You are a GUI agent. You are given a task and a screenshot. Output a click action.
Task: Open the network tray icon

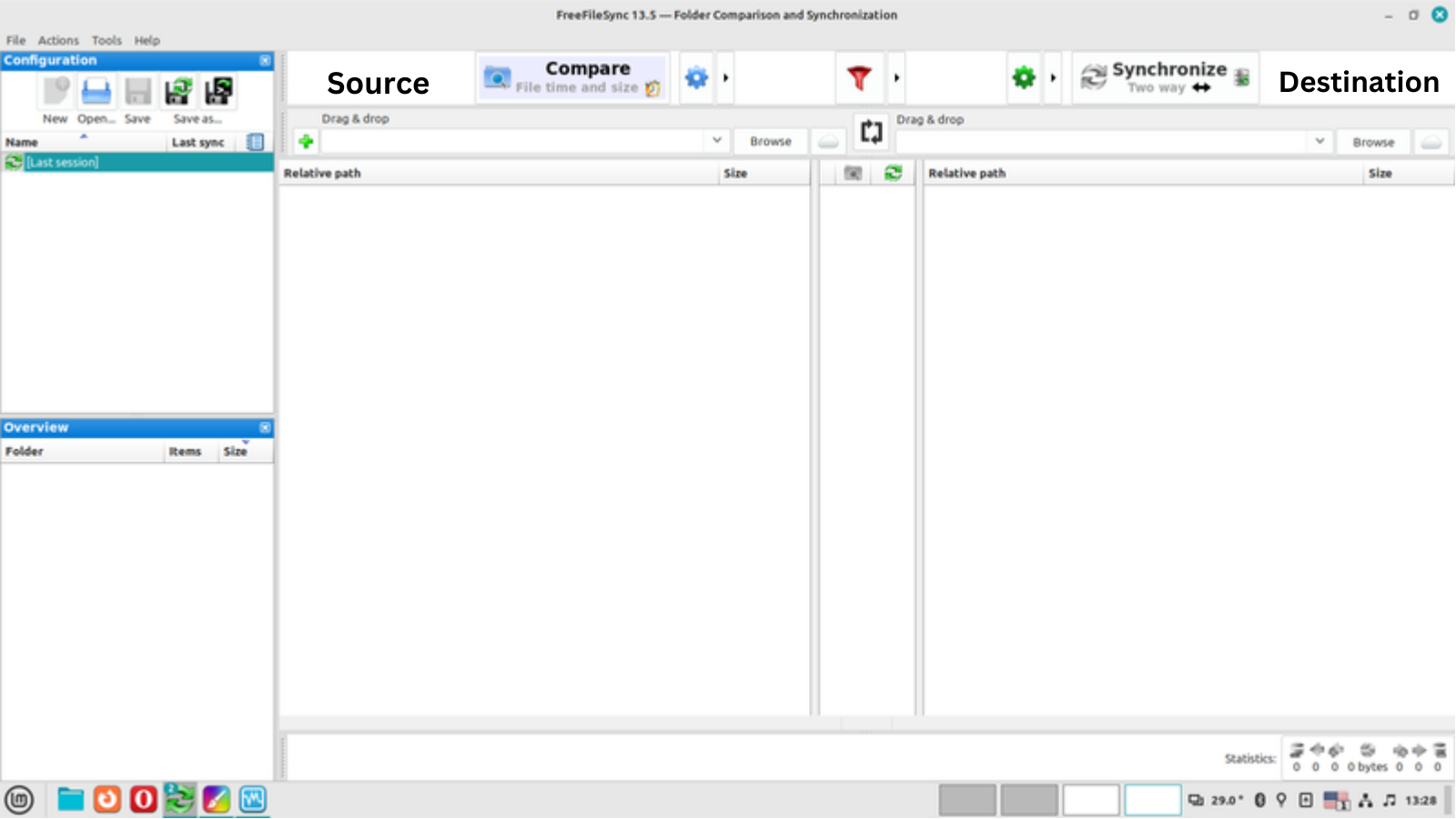1365,800
